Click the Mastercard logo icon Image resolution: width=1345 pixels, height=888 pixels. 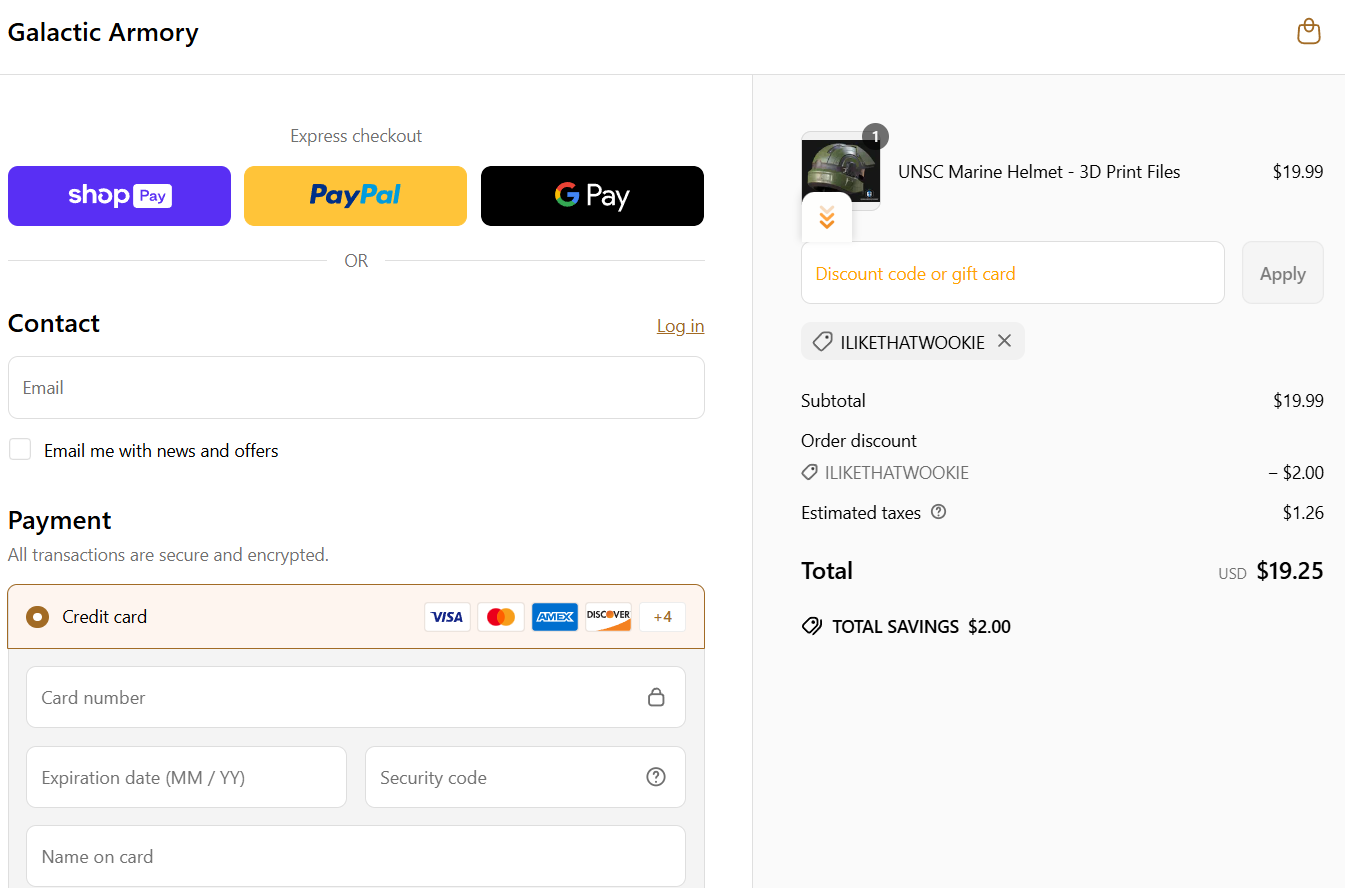500,617
